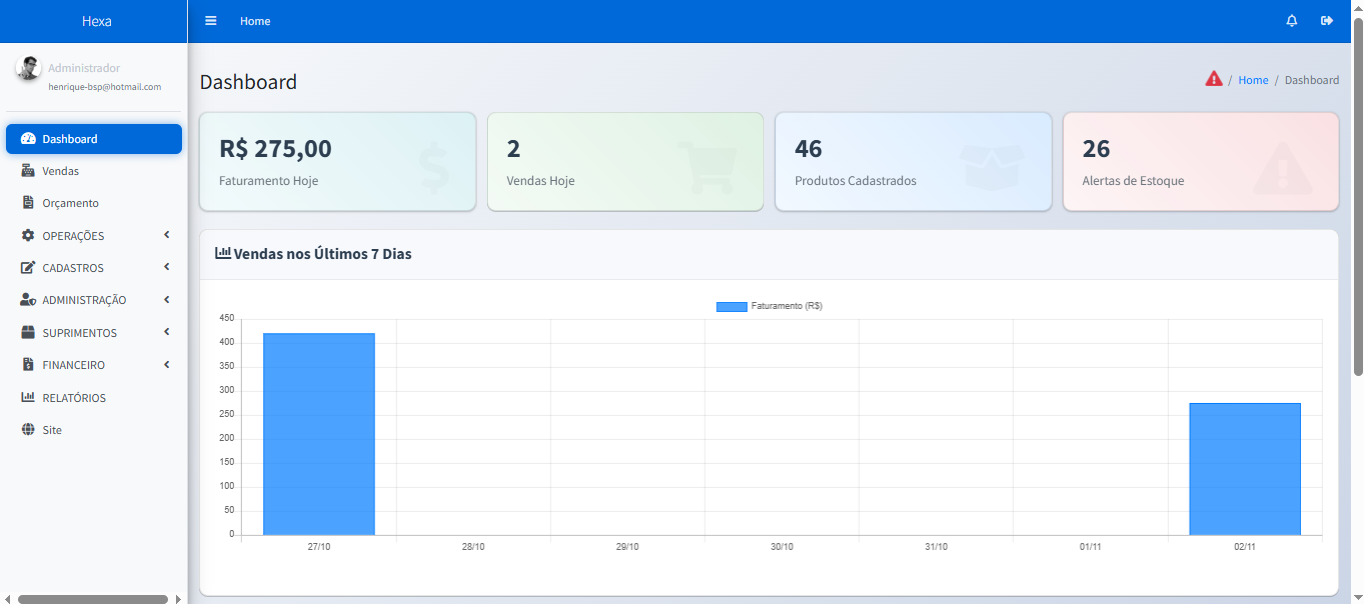
Task: Select Dashboard in the sidebar
Action: (x=70, y=139)
